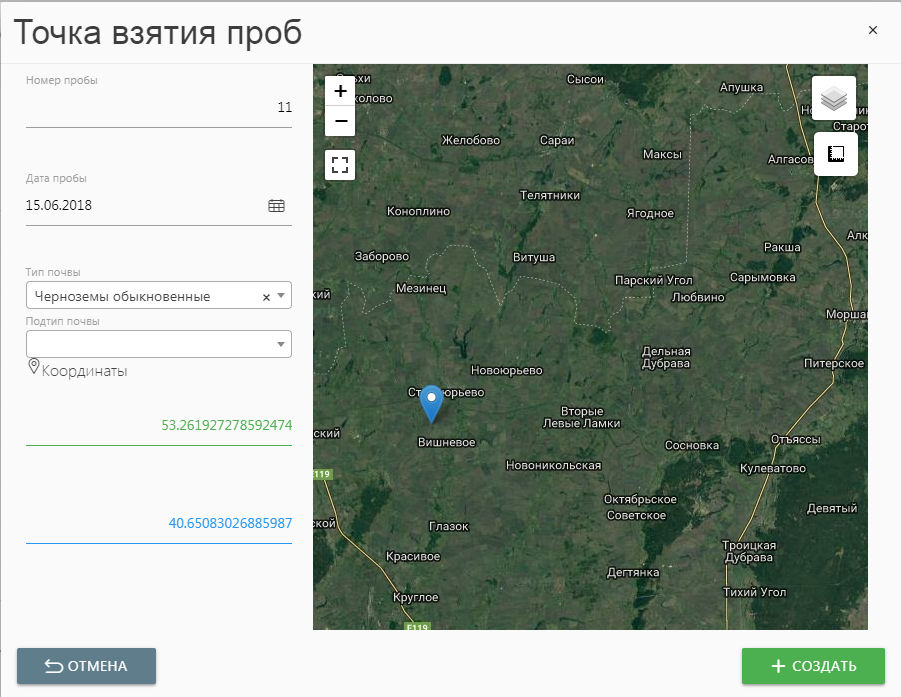Click the Координаты location pin icon

point(34,367)
